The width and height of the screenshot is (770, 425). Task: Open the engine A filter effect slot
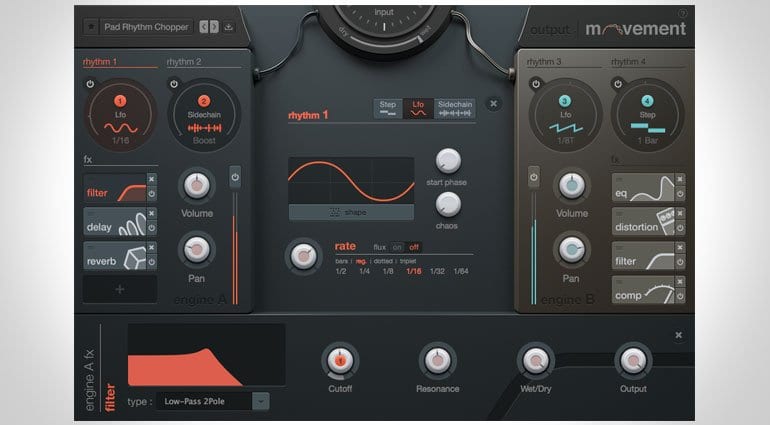click(115, 187)
